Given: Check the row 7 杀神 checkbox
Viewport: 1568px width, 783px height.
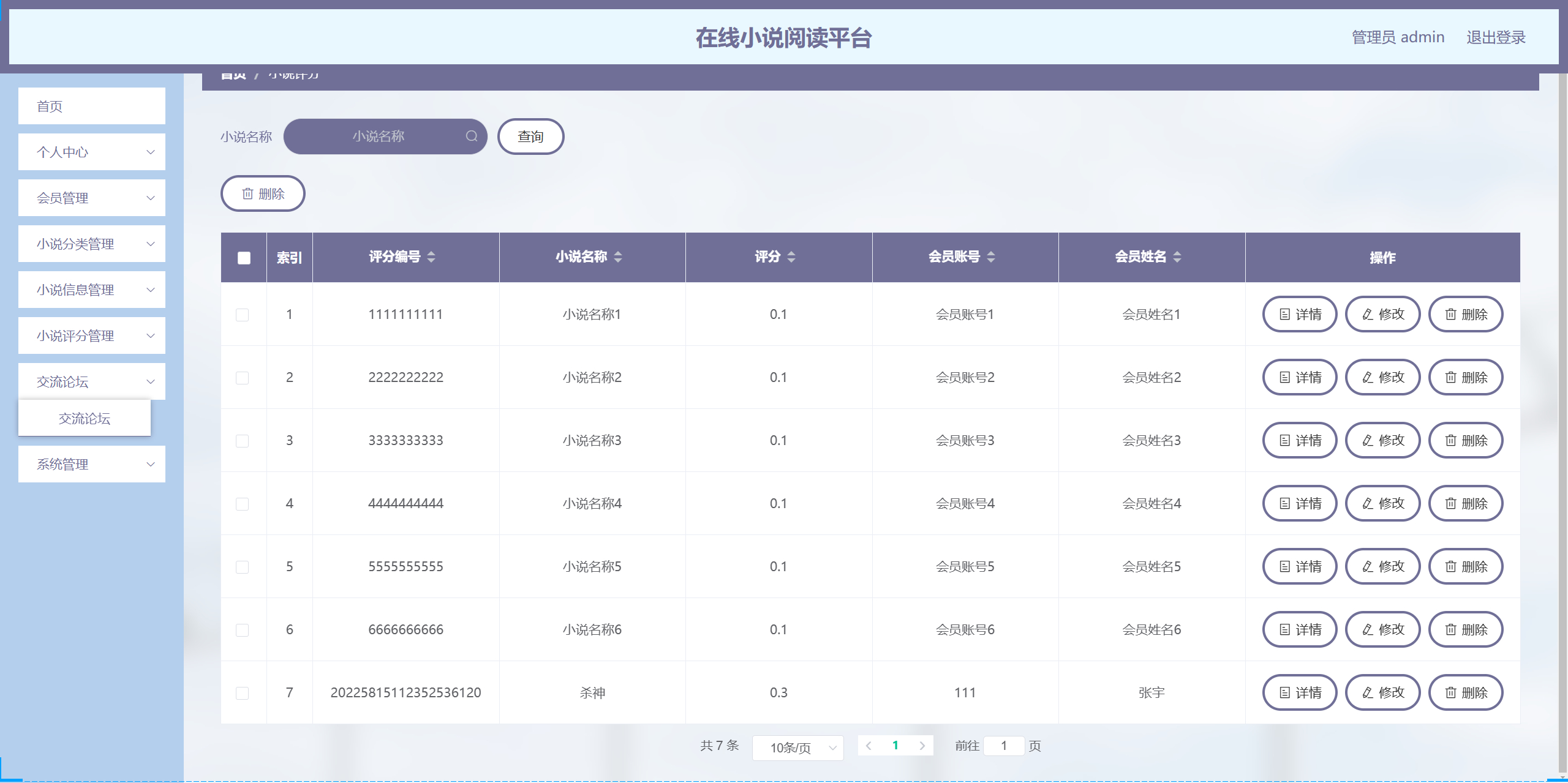Looking at the screenshot, I should [x=243, y=693].
